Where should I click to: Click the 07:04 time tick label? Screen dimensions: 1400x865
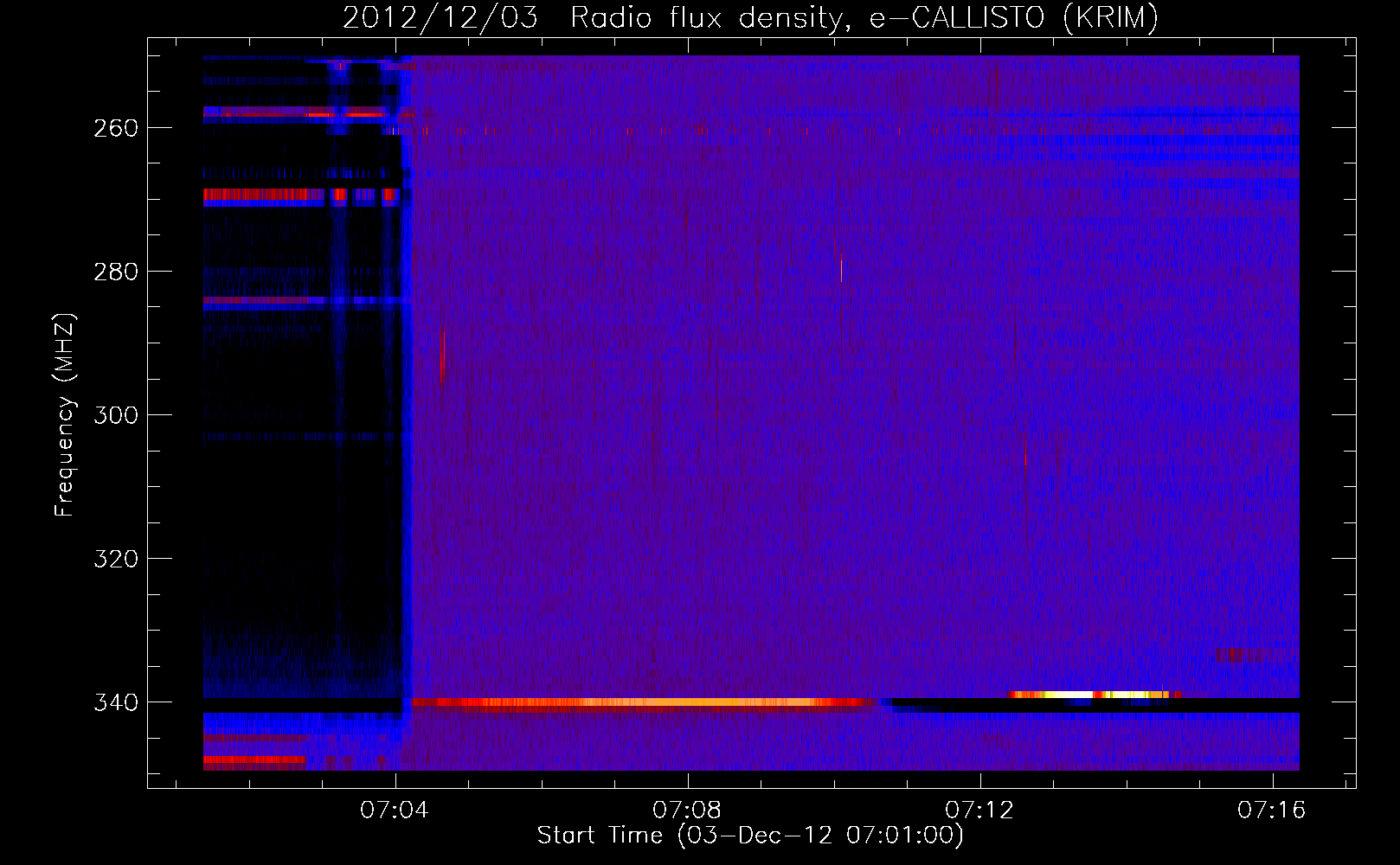395,811
